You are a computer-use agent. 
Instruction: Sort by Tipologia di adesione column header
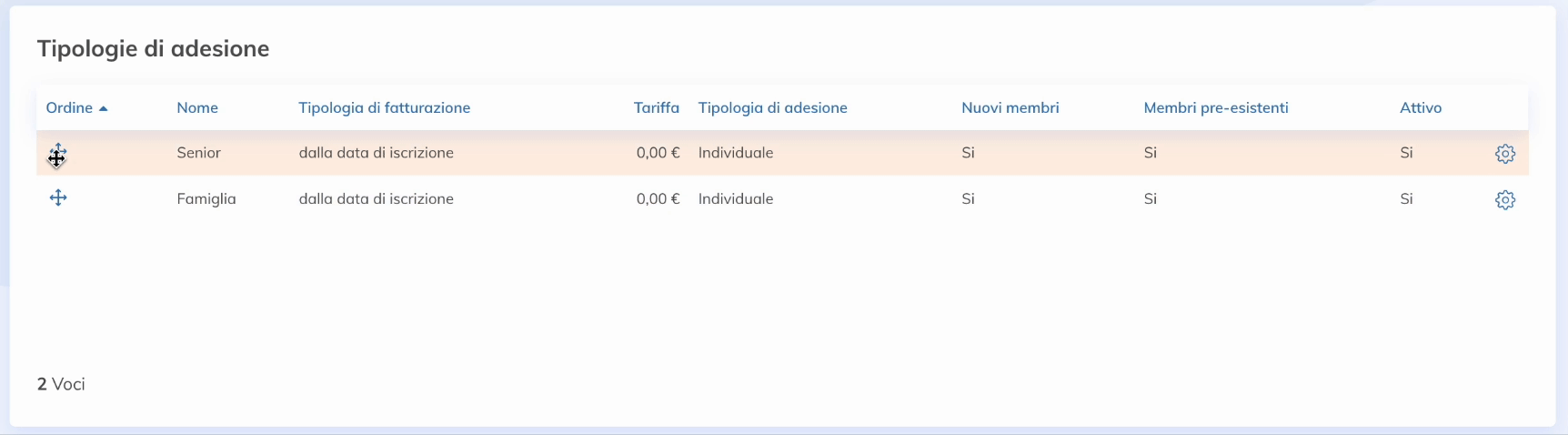[x=773, y=107]
